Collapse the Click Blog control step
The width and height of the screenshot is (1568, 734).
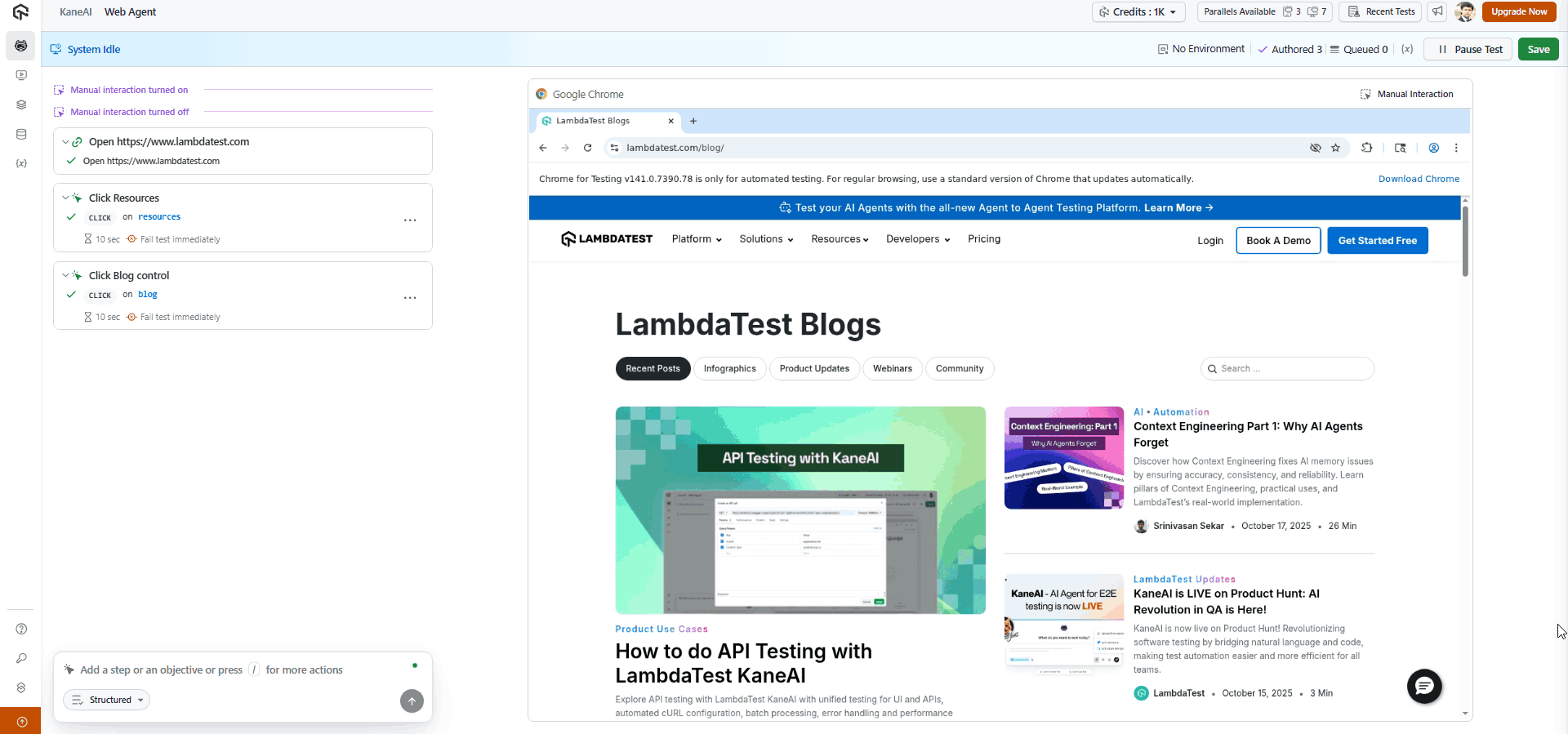coord(65,275)
